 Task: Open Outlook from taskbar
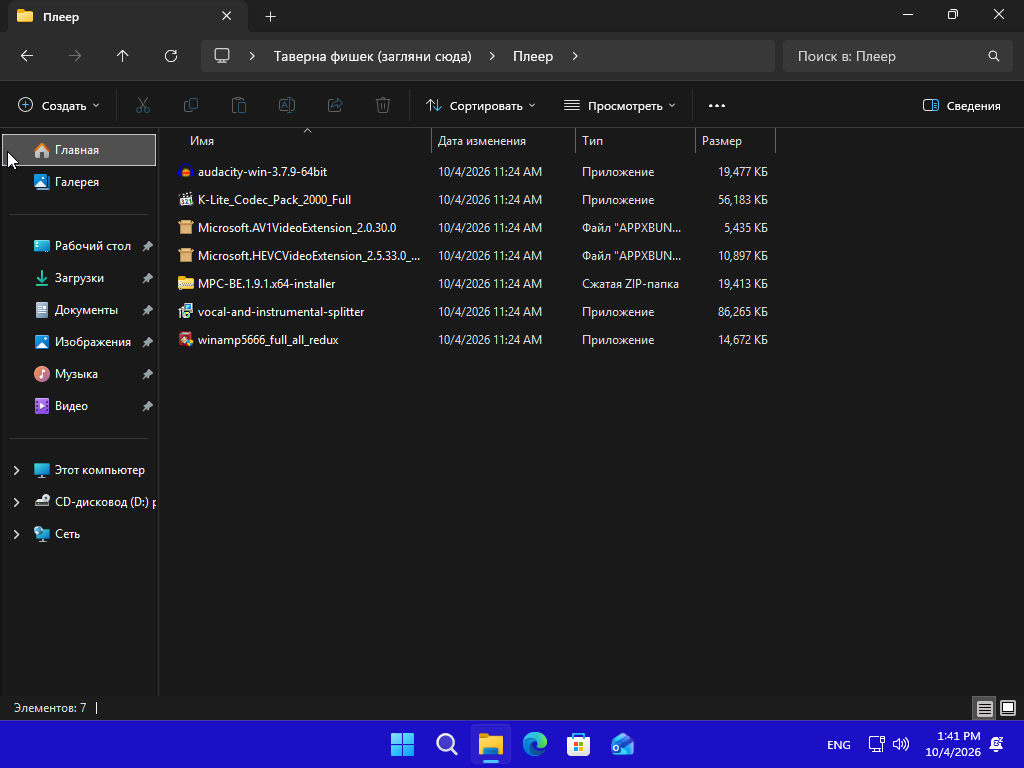click(x=622, y=744)
